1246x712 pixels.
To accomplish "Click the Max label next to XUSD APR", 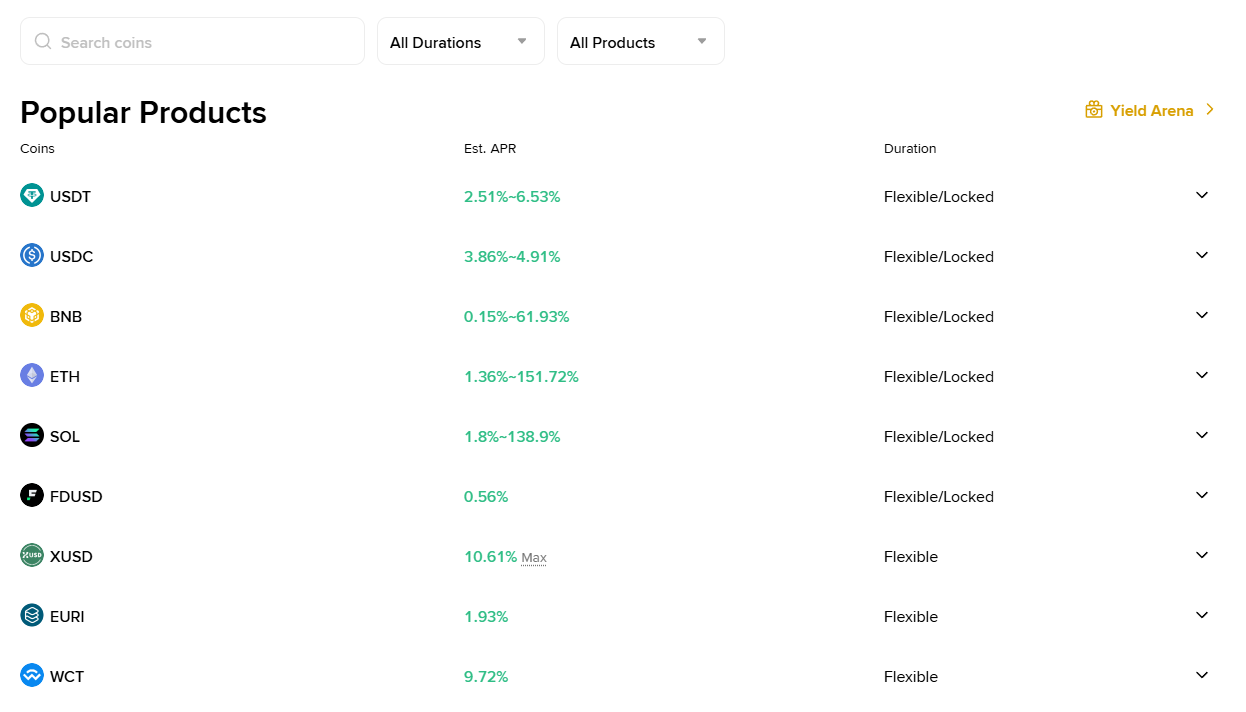I will pyautogui.click(x=533, y=558).
